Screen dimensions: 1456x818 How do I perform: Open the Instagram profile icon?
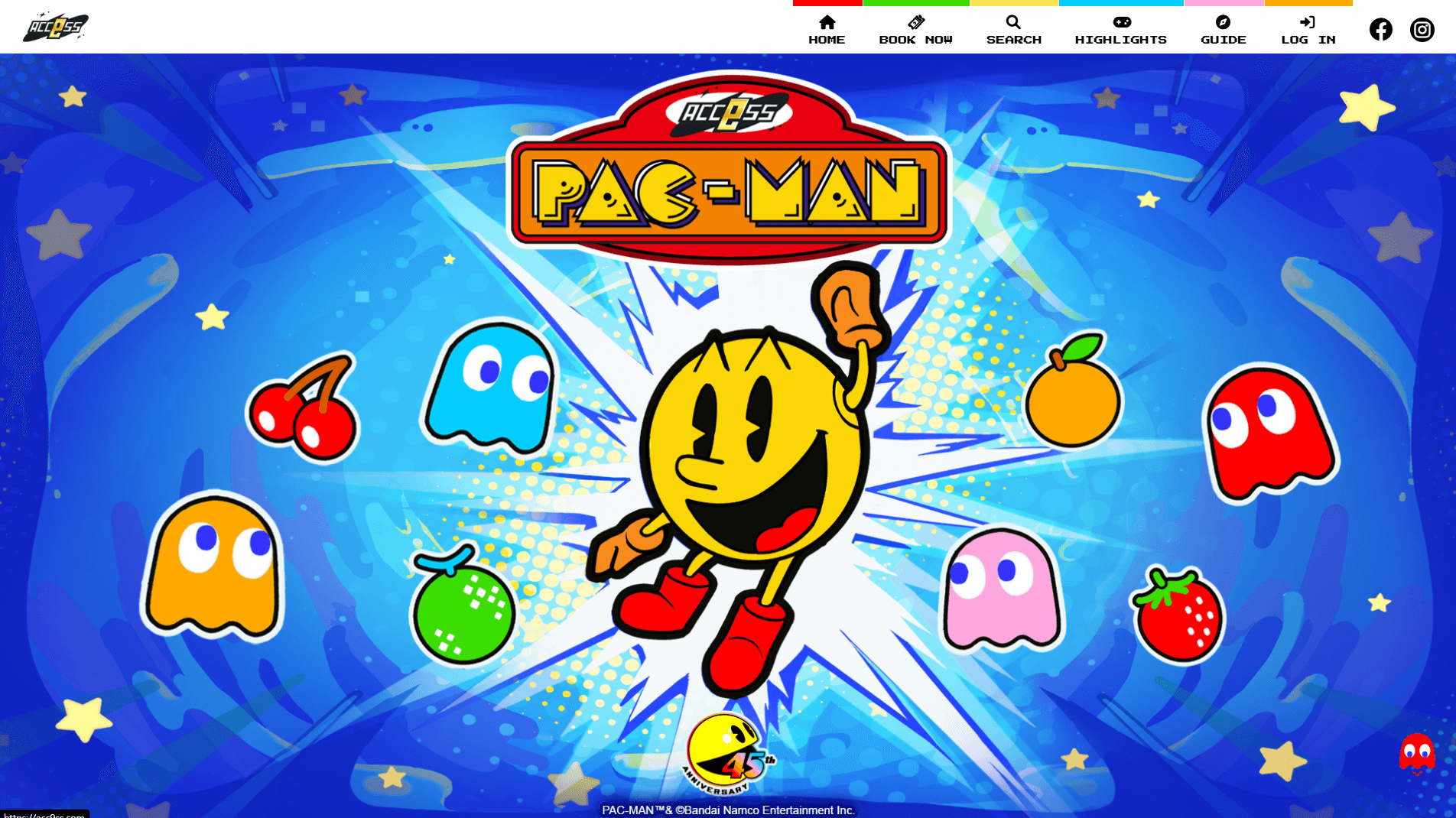1422,30
